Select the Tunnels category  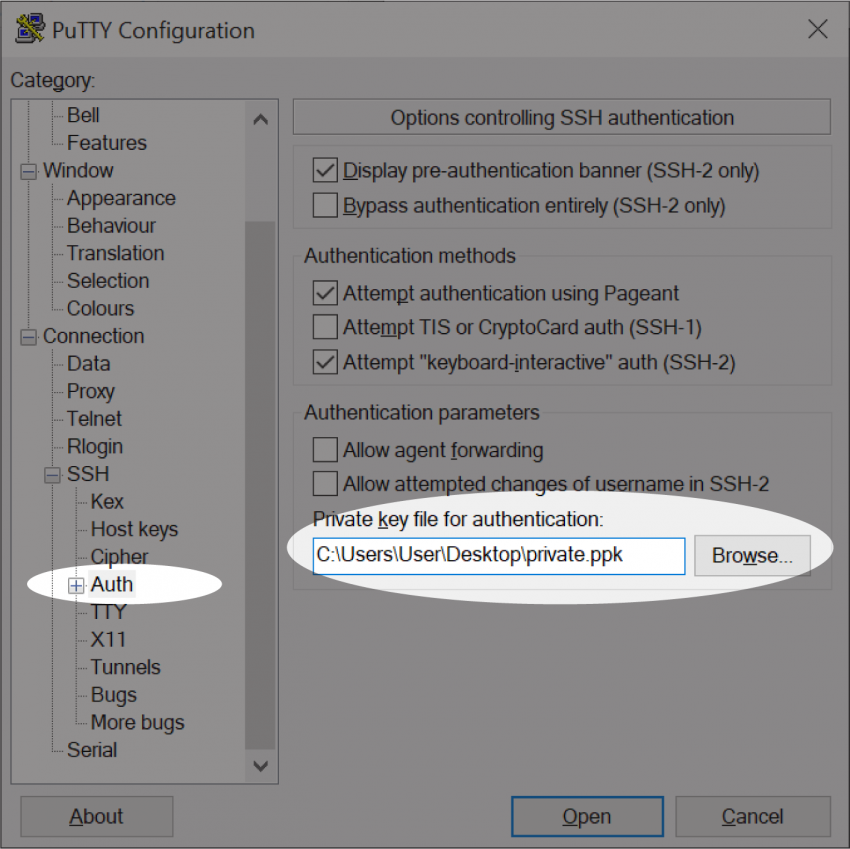coord(125,667)
